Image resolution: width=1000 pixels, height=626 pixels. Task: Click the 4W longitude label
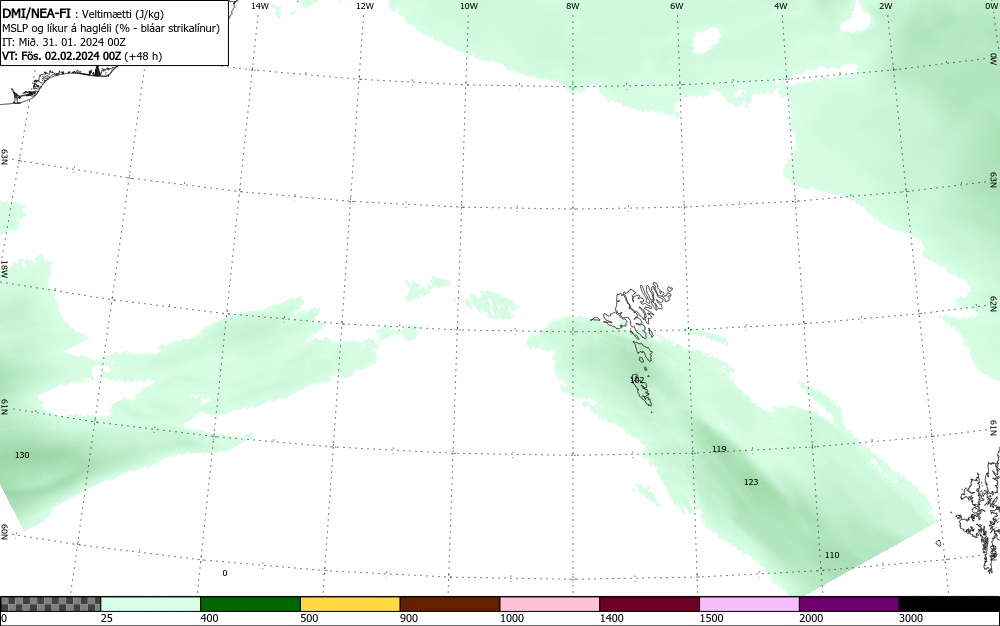tap(781, 6)
